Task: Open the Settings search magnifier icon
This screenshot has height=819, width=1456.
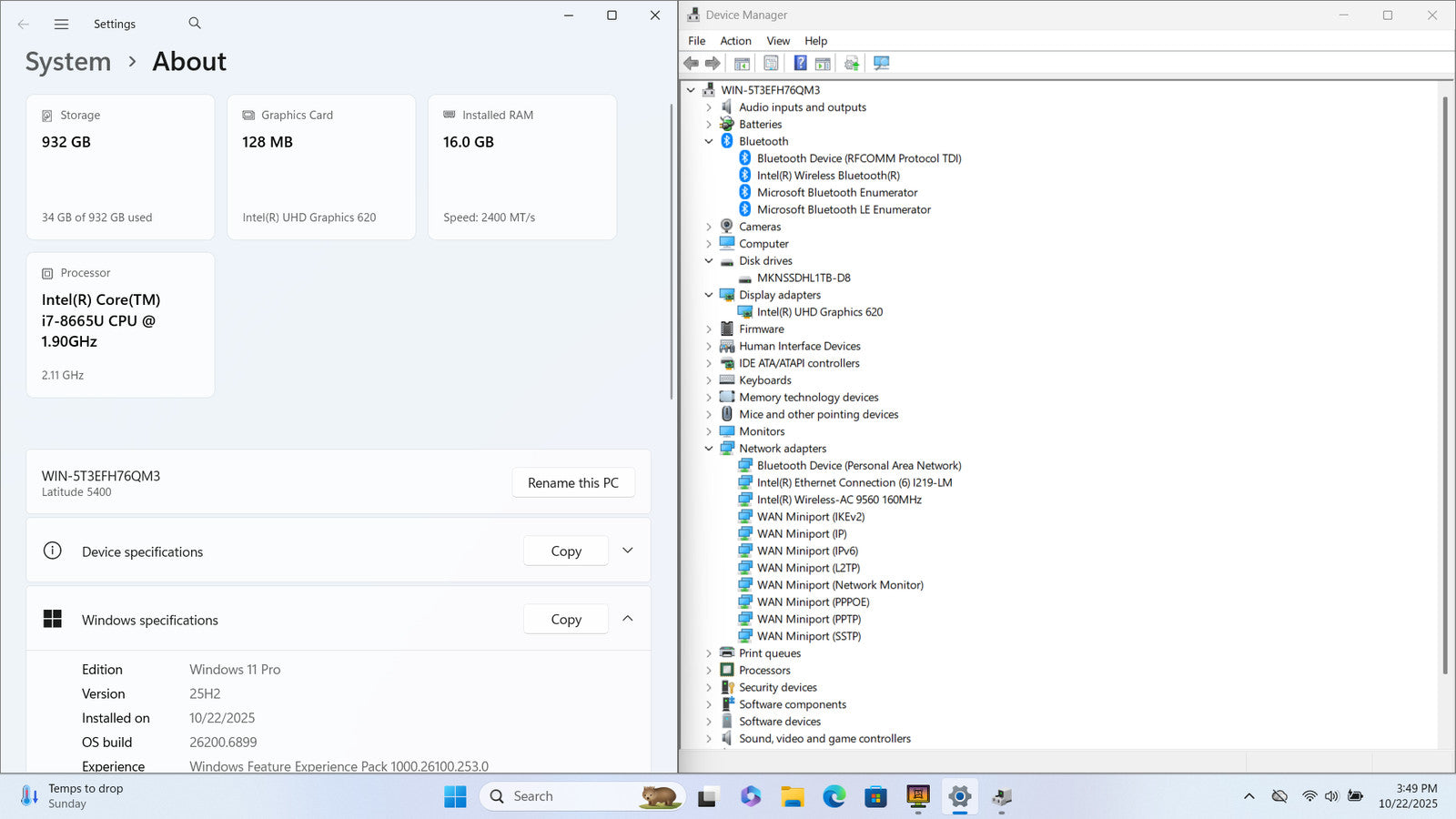Action: (x=195, y=24)
